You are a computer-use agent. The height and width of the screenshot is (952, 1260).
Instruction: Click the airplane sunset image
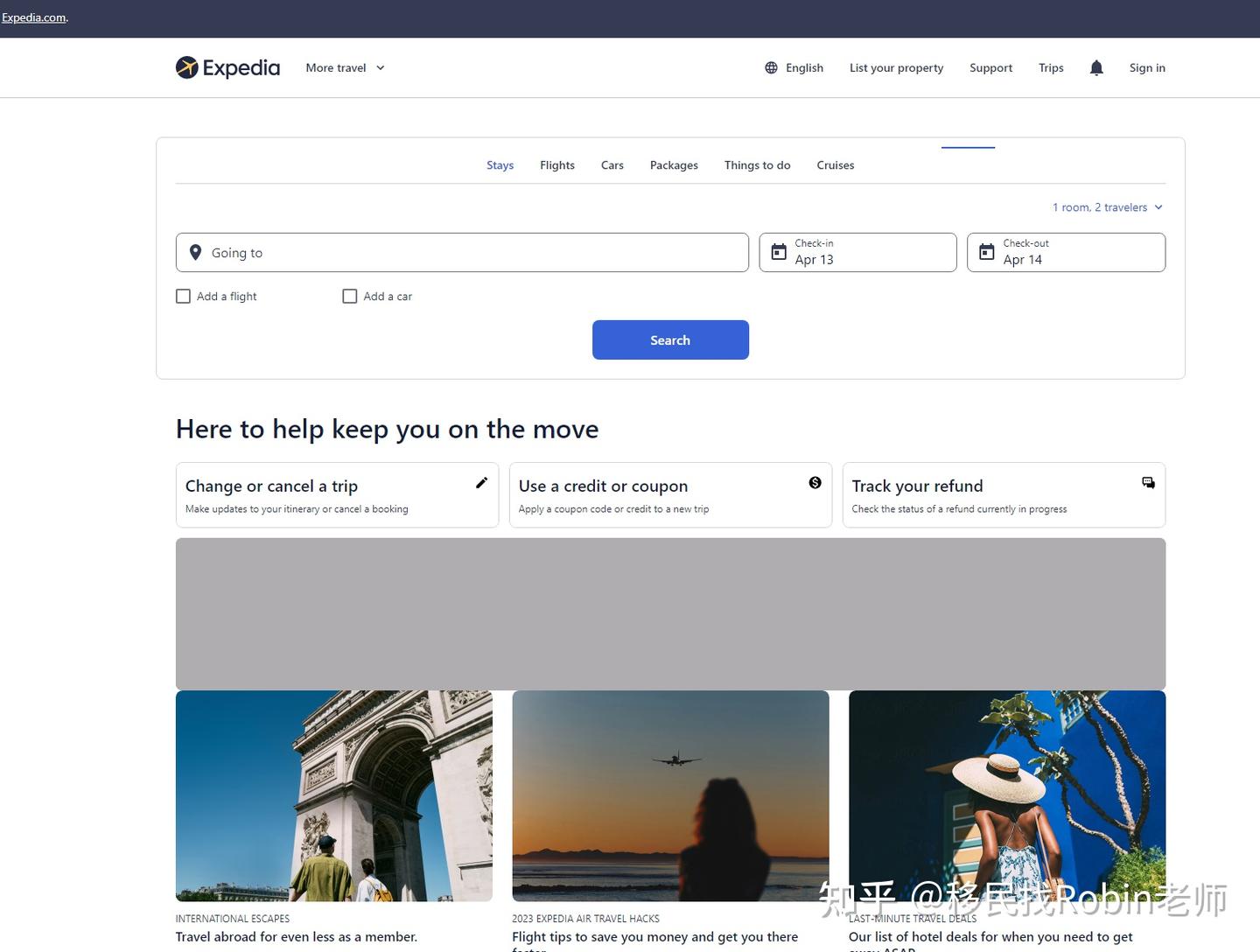click(x=670, y=796)
